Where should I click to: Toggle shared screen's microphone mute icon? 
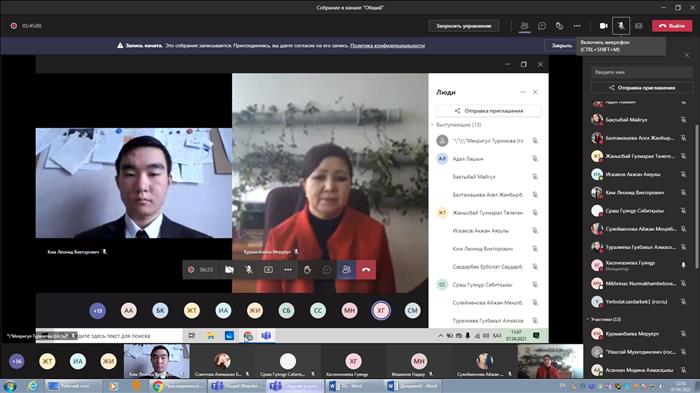pyautogui.click(x=249, y=270)
